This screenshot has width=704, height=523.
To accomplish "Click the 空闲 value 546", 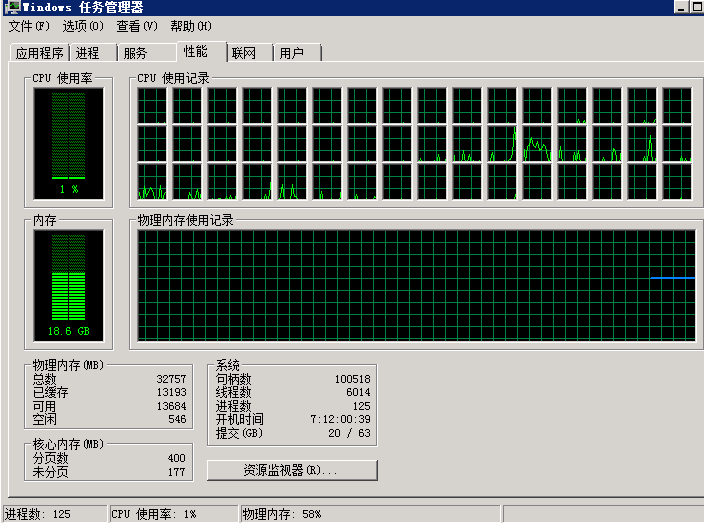I will coord(177,419).
